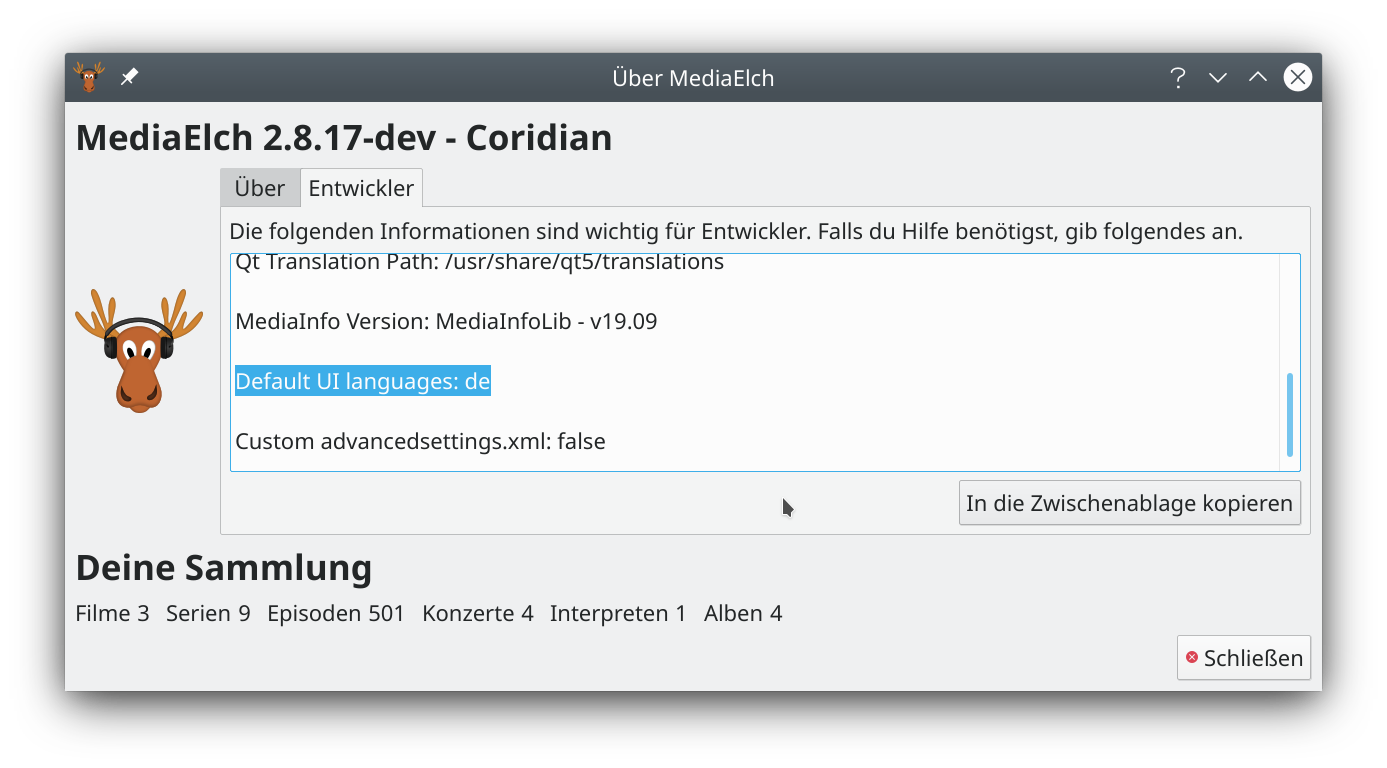Switch to the Über tab
The image size is (1387, 768).
tap(259, 187)
